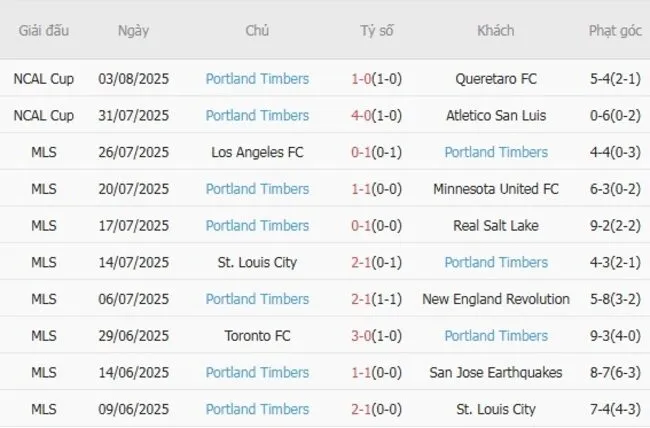Open the New England Revolution team link
650x428 pixels.
(496, 299)
